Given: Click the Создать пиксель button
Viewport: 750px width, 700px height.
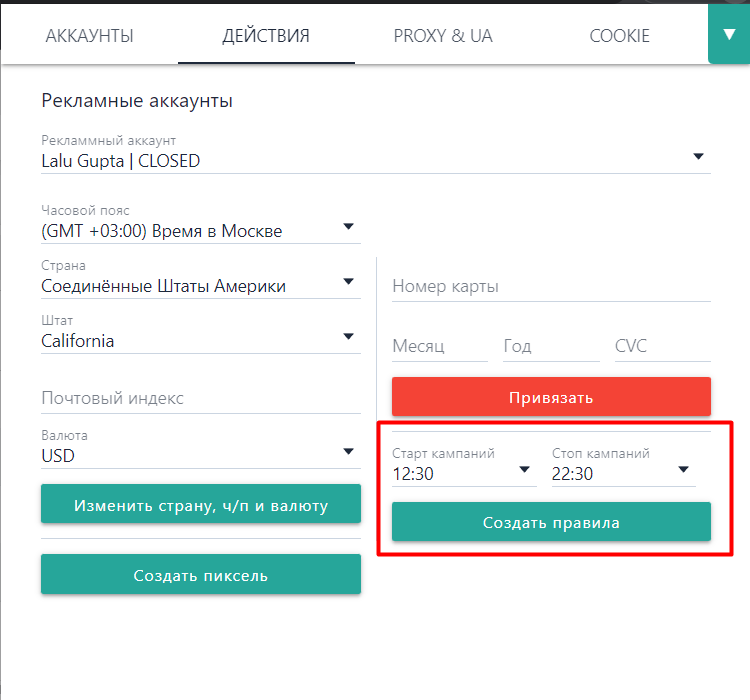Looking at the screenshot, I should [200, 575].
